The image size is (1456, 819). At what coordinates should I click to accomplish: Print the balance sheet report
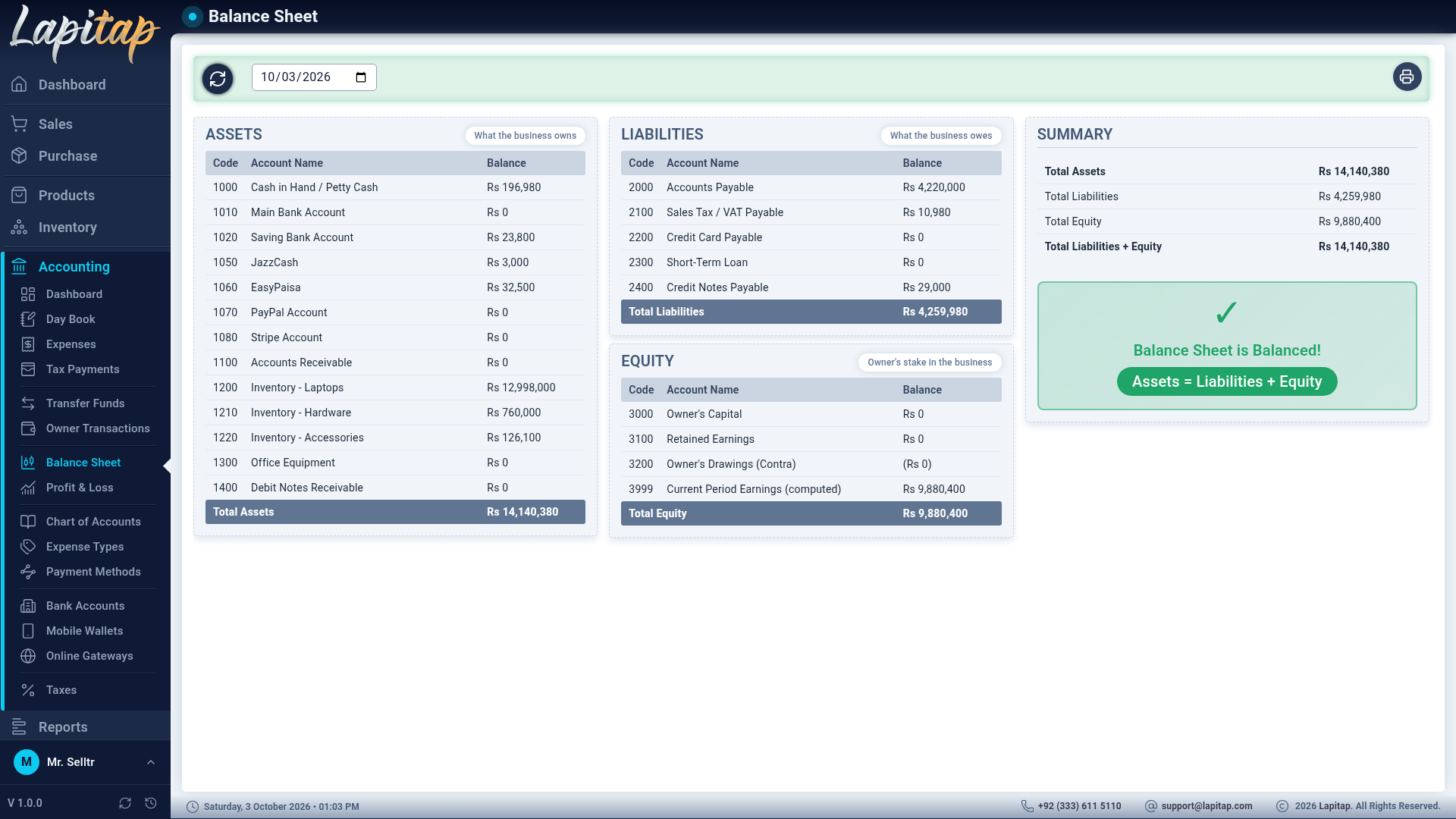1407,77
